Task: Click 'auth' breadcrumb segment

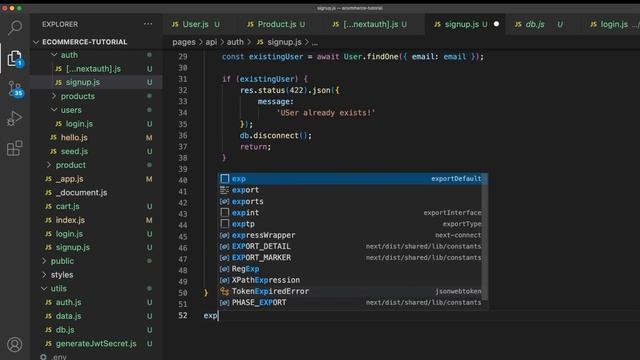Action: click(x=235, y=42)
